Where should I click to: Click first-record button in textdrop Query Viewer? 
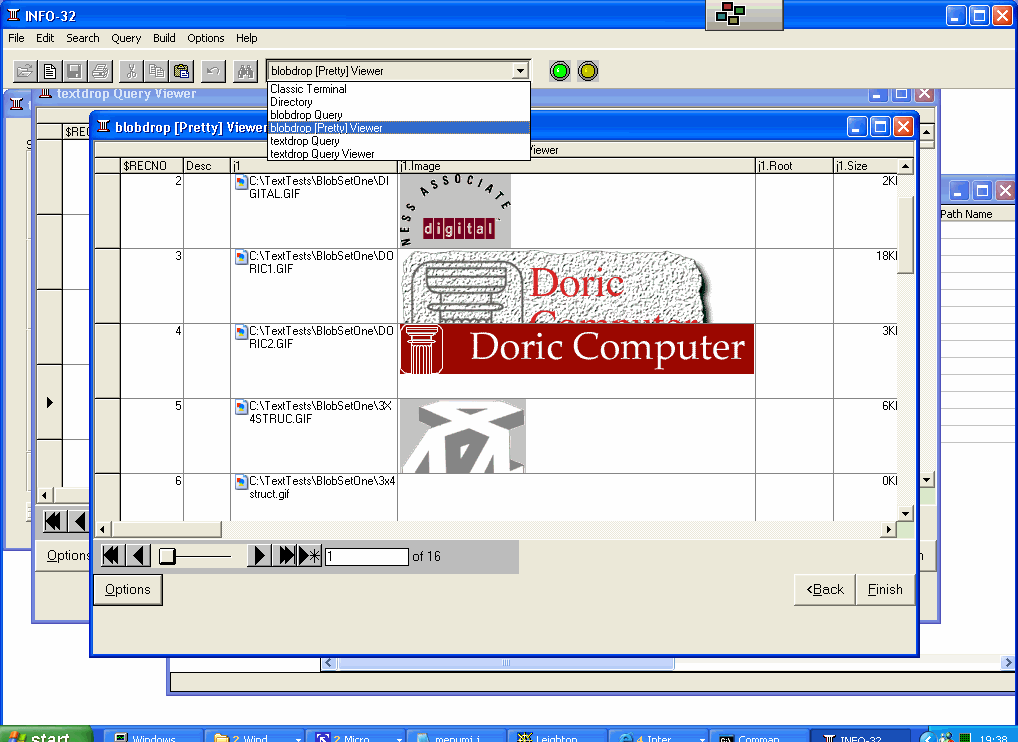point(53,521)
